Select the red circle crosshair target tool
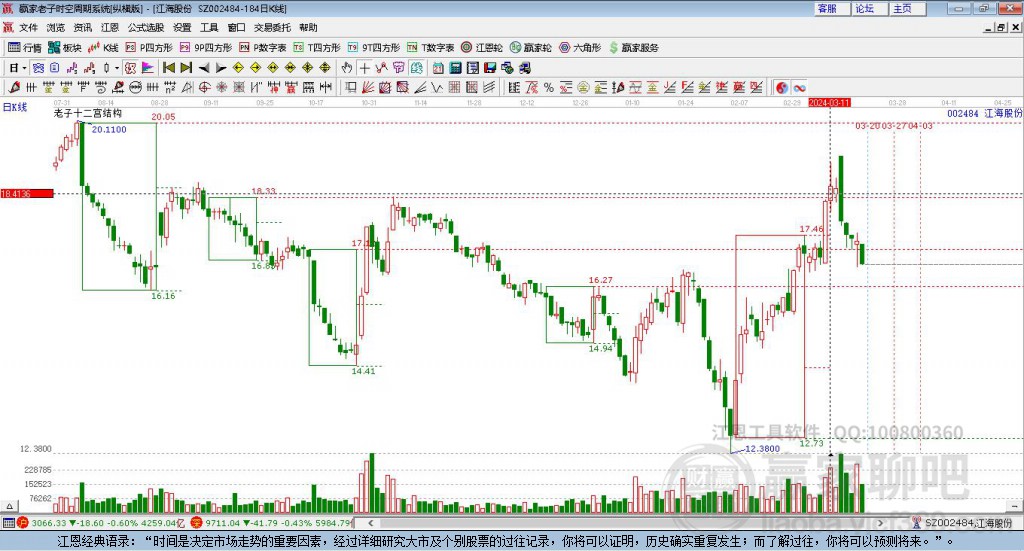 [204, 87]
